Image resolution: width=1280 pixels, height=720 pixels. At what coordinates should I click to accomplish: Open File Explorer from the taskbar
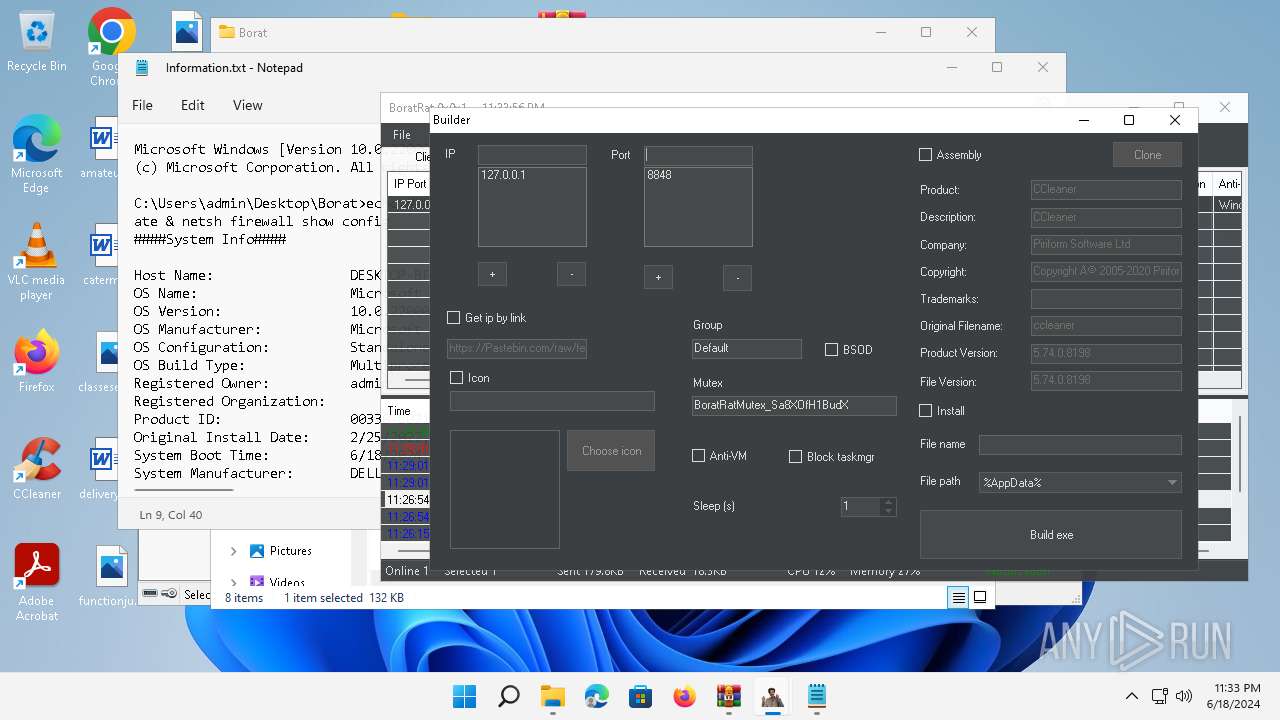click(x=553, y=696)
